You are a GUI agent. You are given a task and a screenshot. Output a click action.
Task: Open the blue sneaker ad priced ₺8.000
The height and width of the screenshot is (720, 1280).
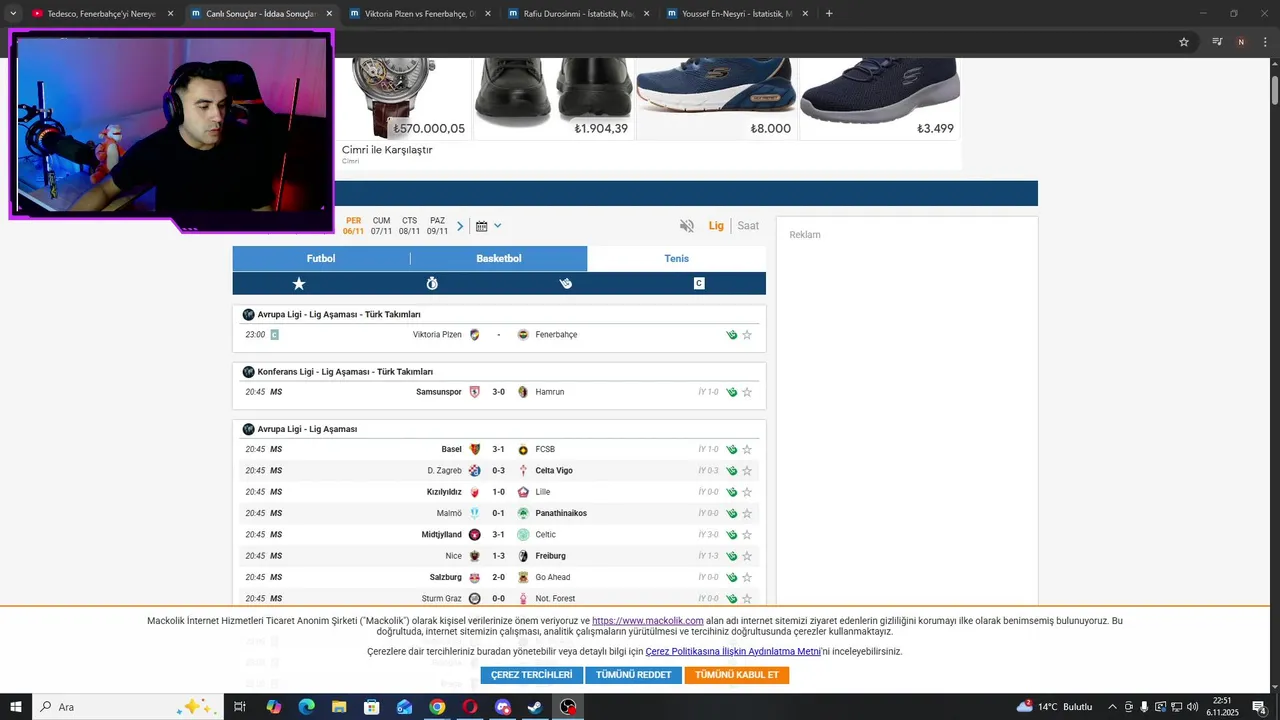(716, 98)
